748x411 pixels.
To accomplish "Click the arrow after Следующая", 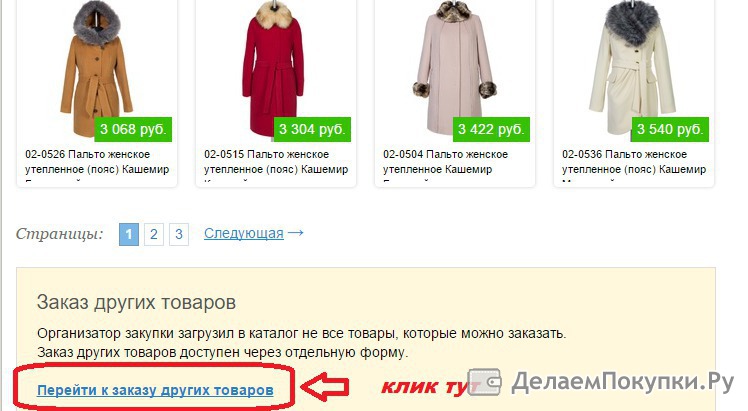I will click(296, 233).
